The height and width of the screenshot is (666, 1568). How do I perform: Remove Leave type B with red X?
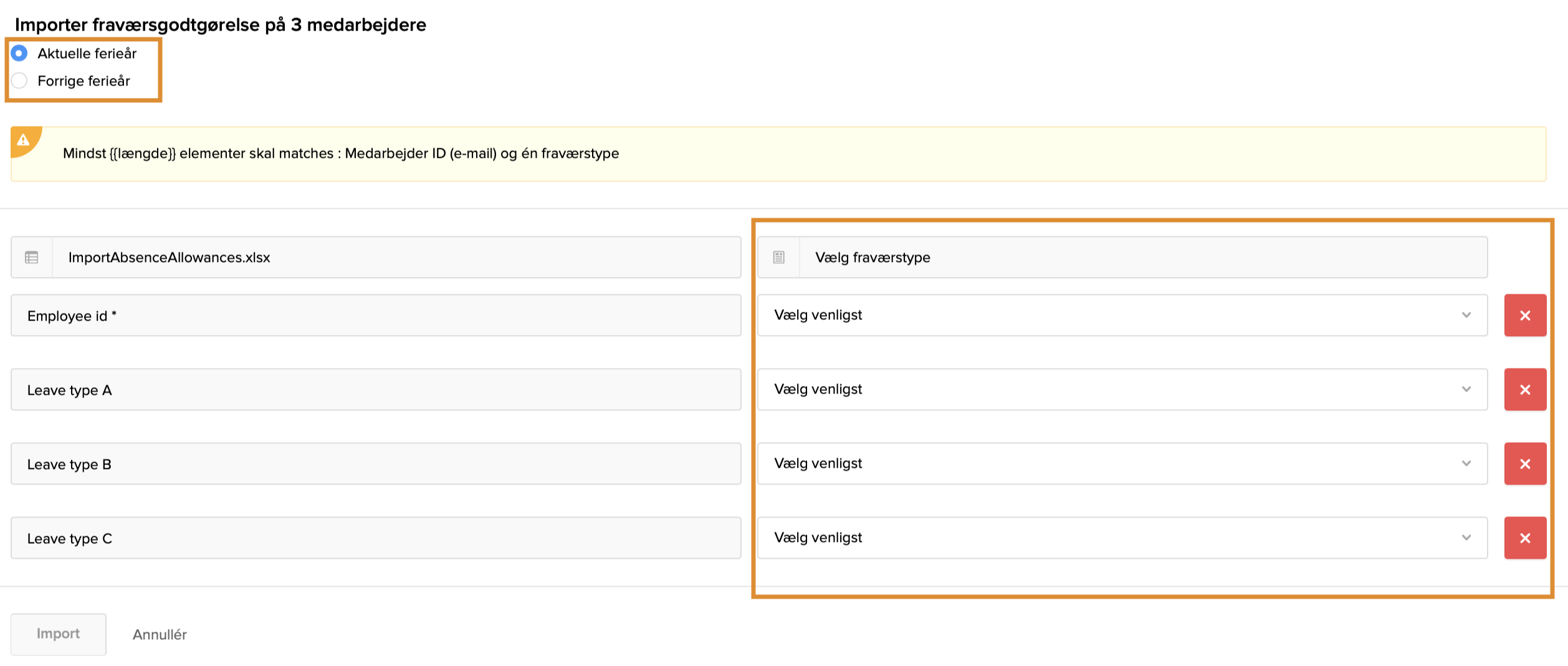[x=1524, y=464]
